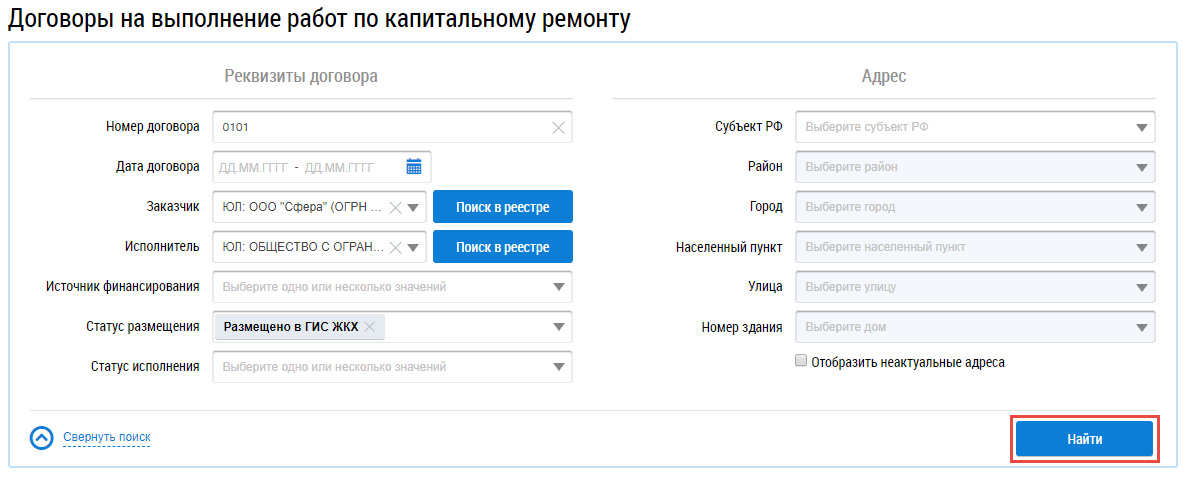Image resolution: width=1189 pixels, height=477 pixels.
Task: Click the Найти search button
Action: tap(1084, 439)
